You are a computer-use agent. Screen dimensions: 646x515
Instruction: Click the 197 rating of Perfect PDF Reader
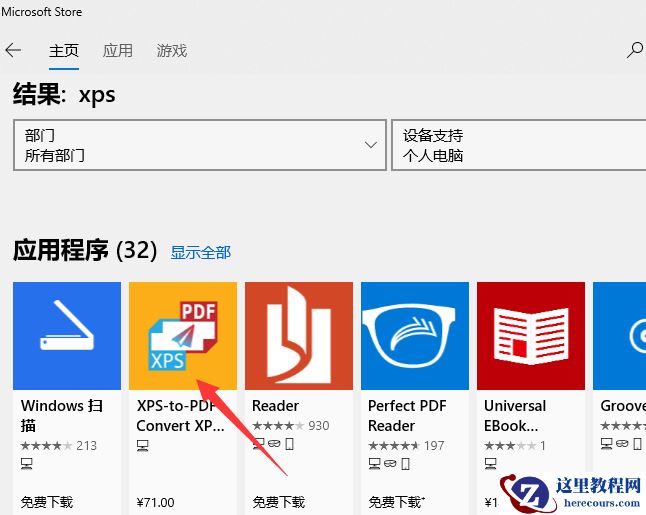pos(406,445)
